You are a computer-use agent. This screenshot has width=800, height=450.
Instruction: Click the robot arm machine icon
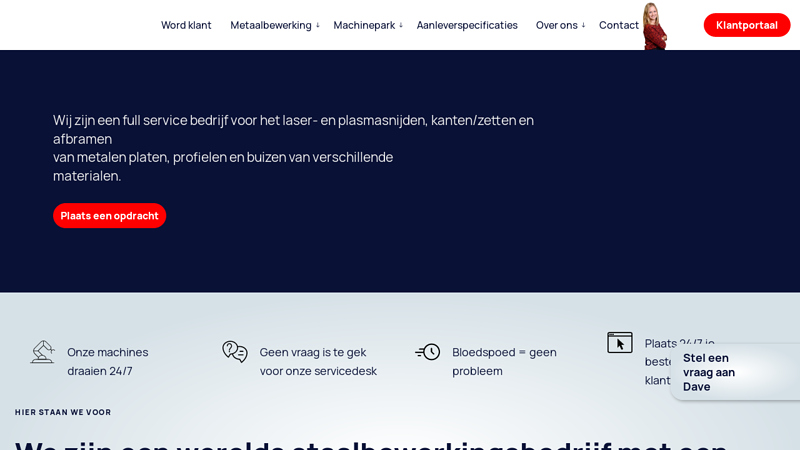pos(42,352)
